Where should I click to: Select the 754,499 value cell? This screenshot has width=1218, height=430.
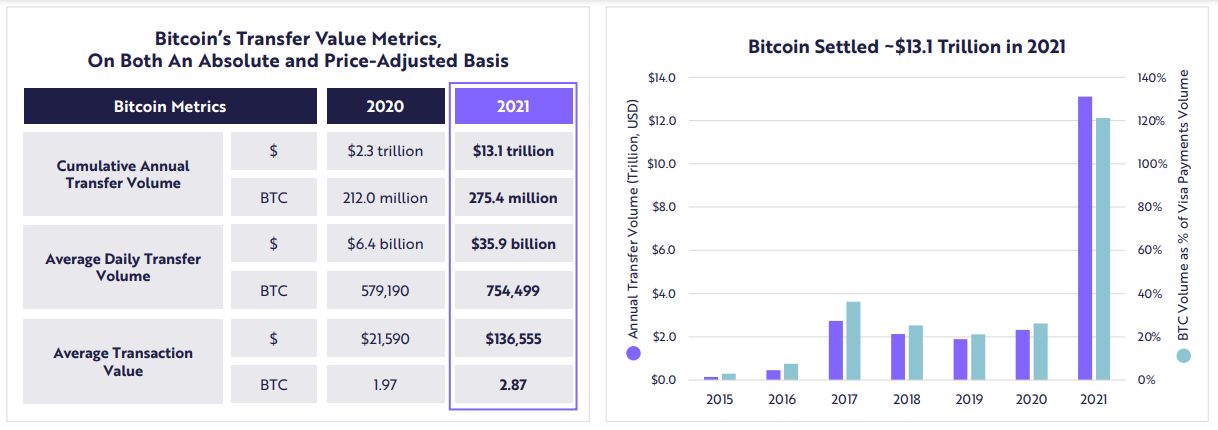[x=513, y=291]
